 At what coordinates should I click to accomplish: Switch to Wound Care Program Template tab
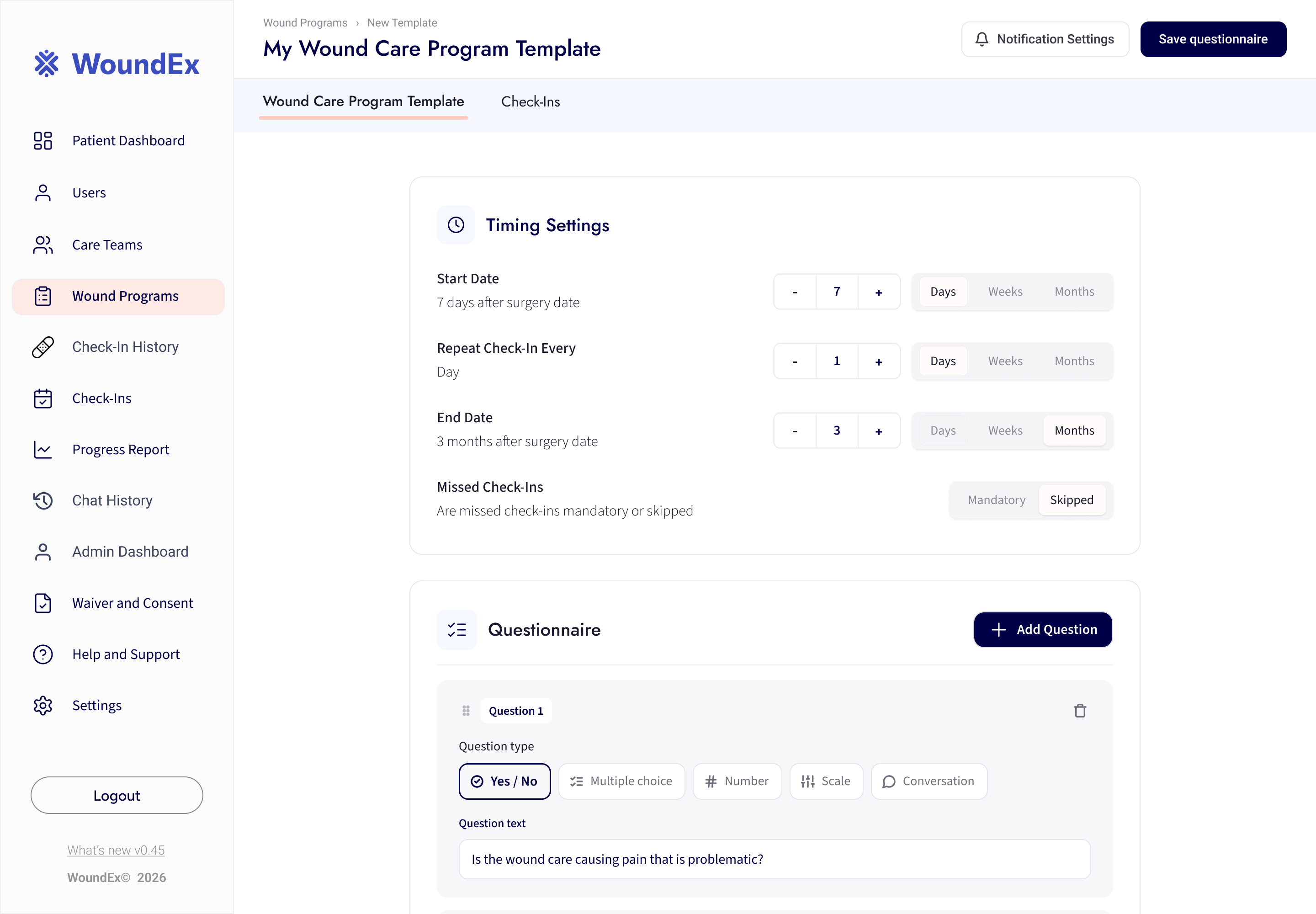tap(363, 102)
